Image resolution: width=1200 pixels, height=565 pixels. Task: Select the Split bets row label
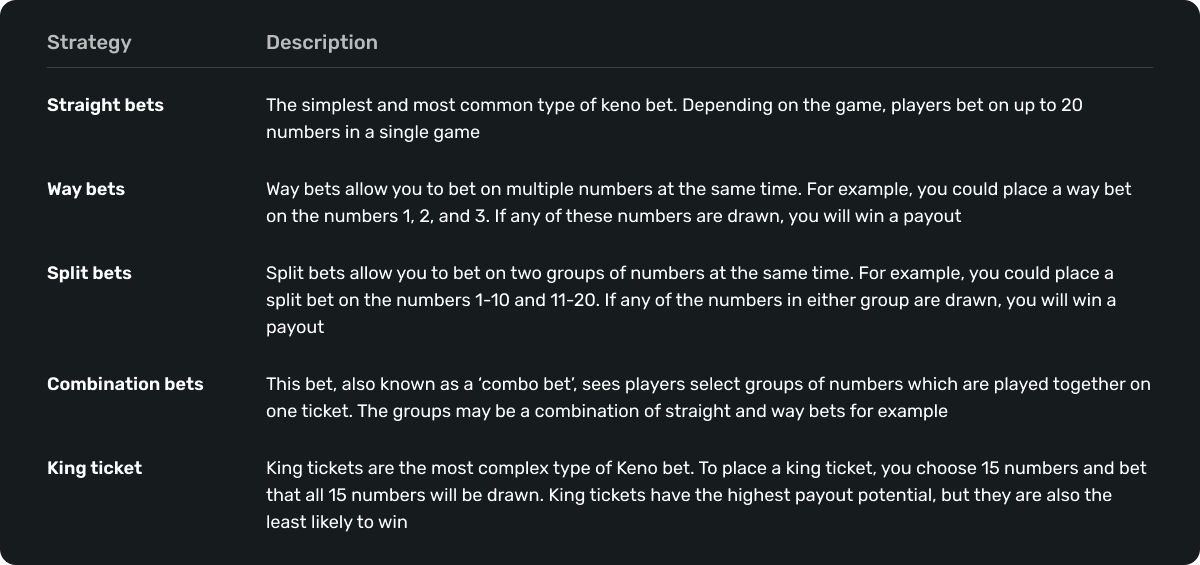pos(89,273)
